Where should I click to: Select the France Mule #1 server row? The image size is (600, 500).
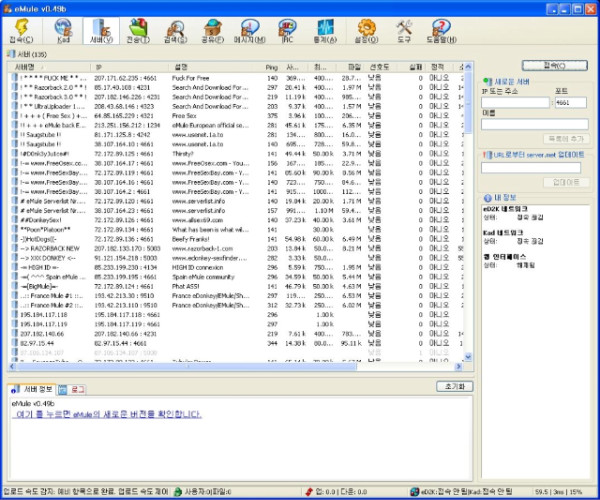coord(236,296)
